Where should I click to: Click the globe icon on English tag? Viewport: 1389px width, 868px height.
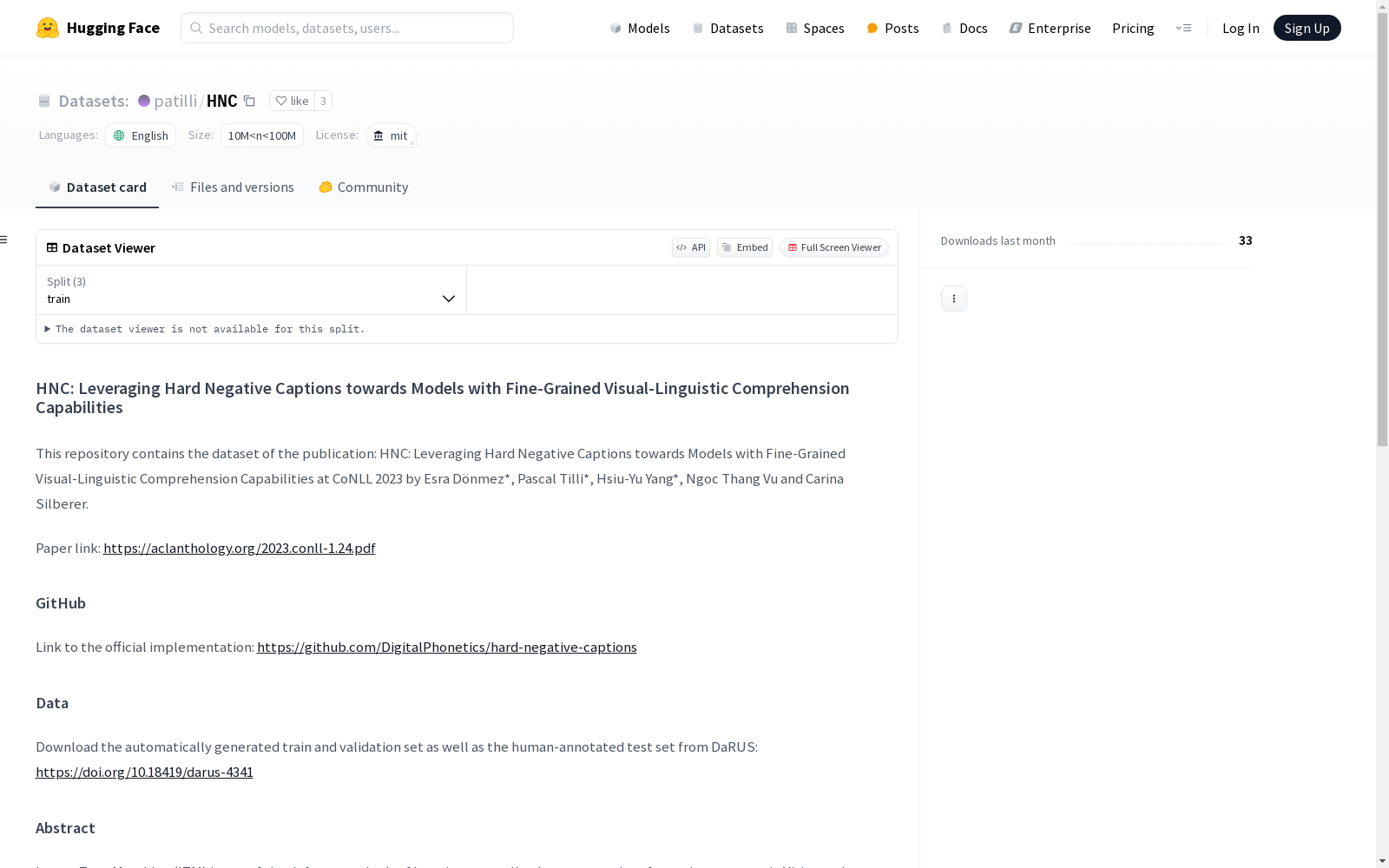[119, 135]
